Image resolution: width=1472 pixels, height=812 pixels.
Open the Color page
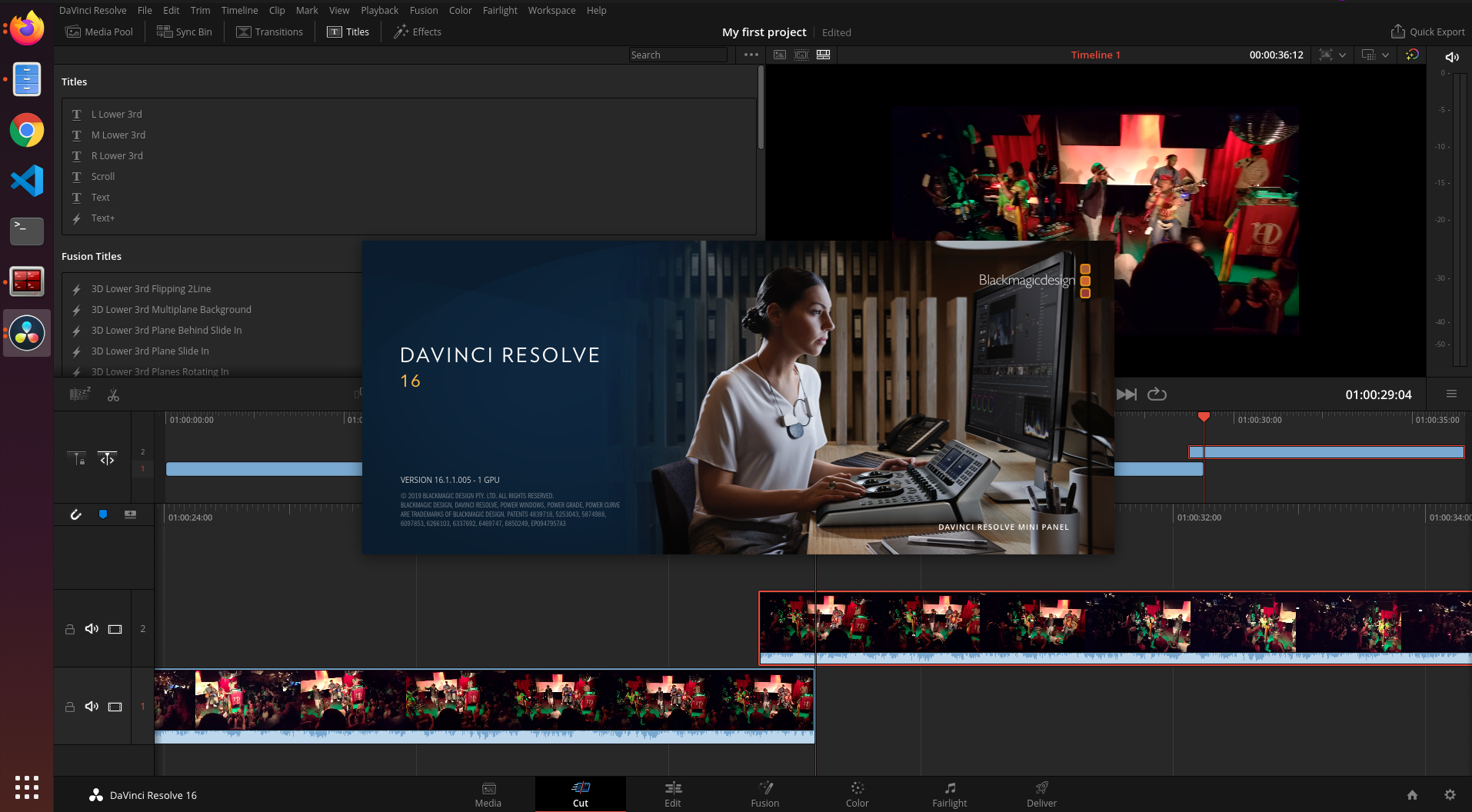(858, 795)
